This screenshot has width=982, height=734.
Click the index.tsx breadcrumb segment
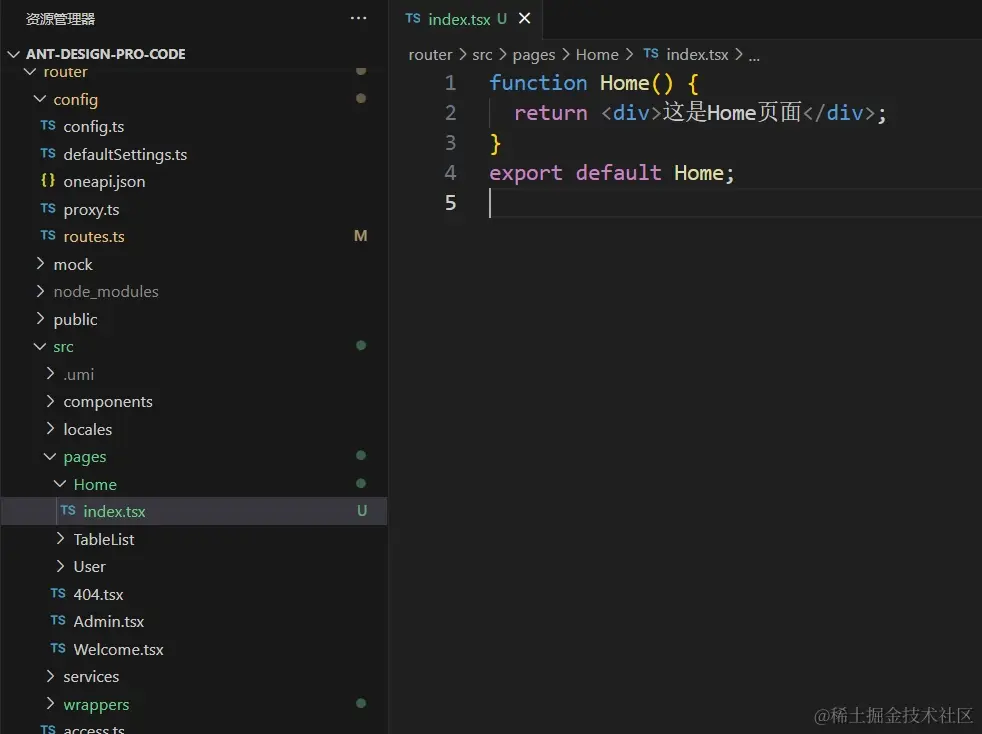pos(697,55)
